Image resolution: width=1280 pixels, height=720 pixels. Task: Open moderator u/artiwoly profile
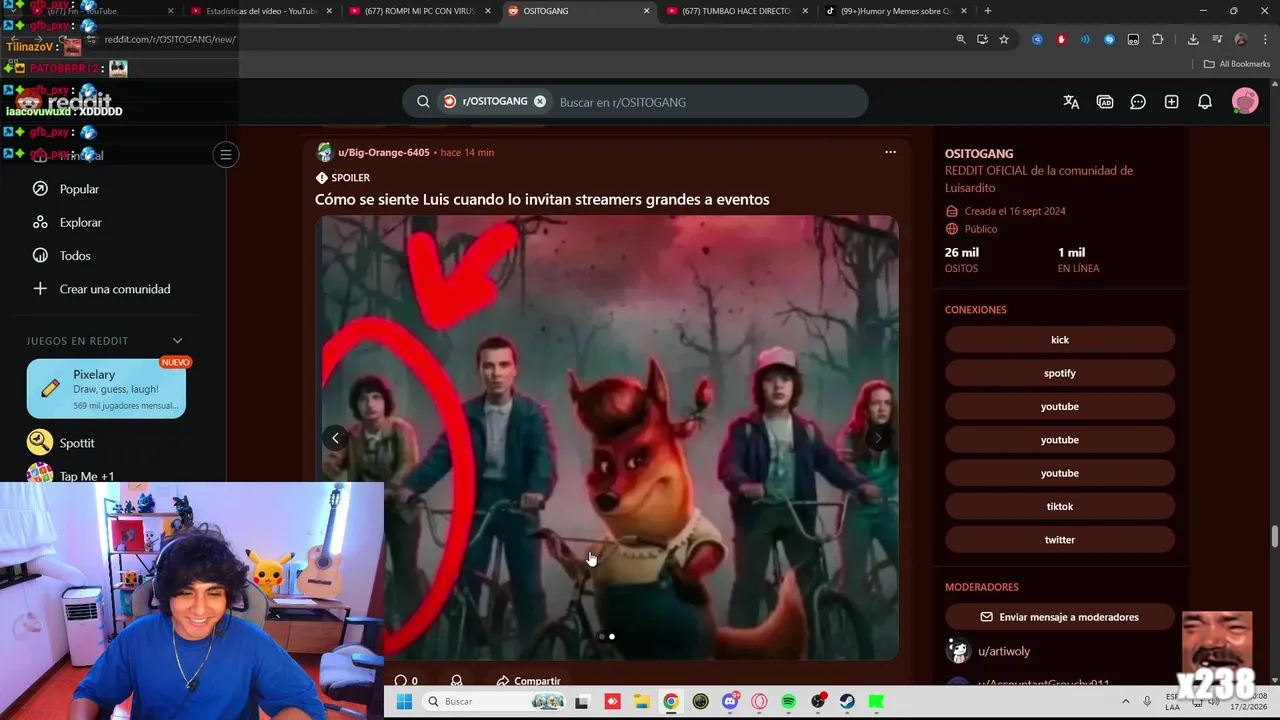[x=1004, y=651]
